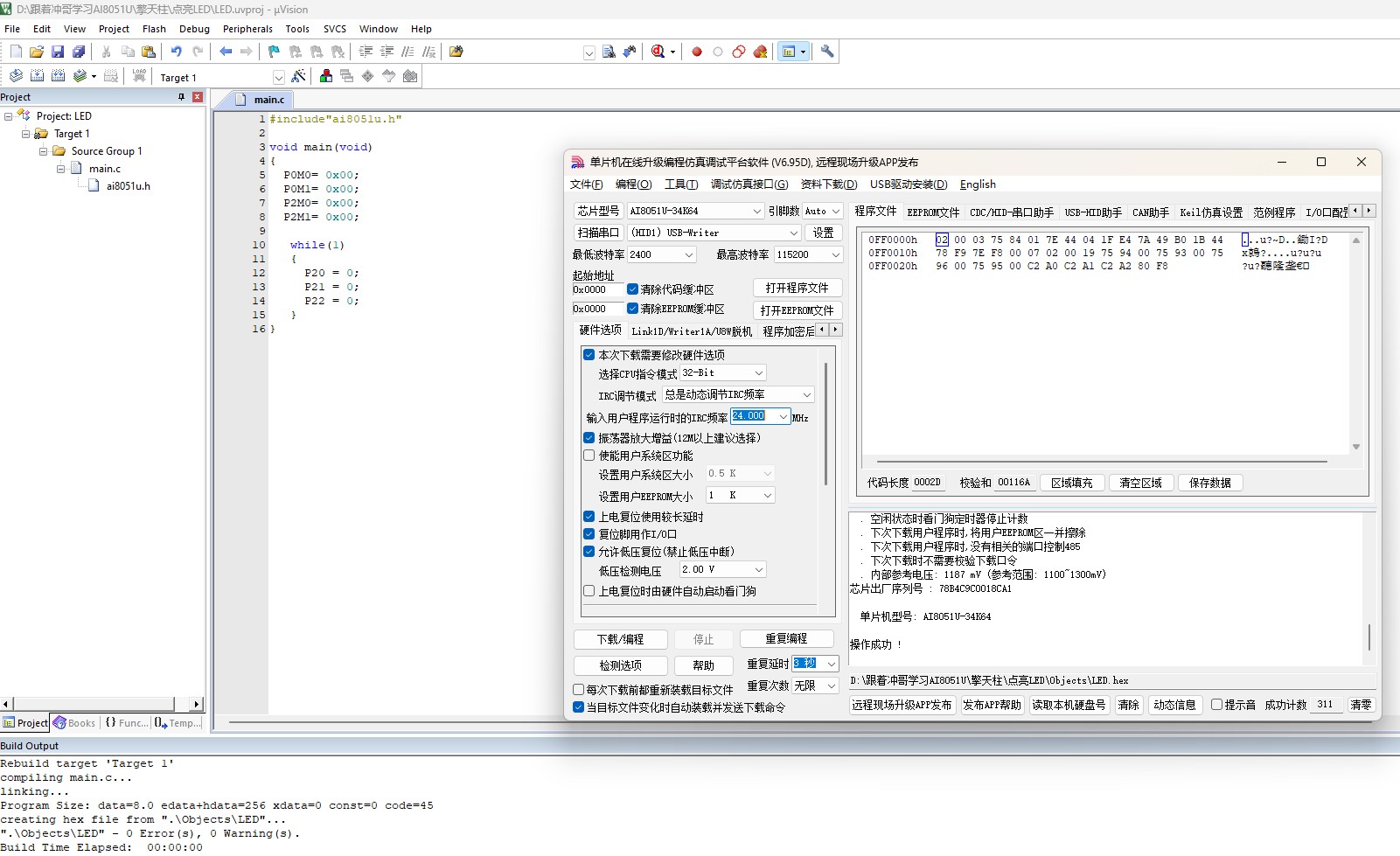Switch to the Keil仿真设置 tab
The image size is (1400, 856).
(x=1210, y=212)
